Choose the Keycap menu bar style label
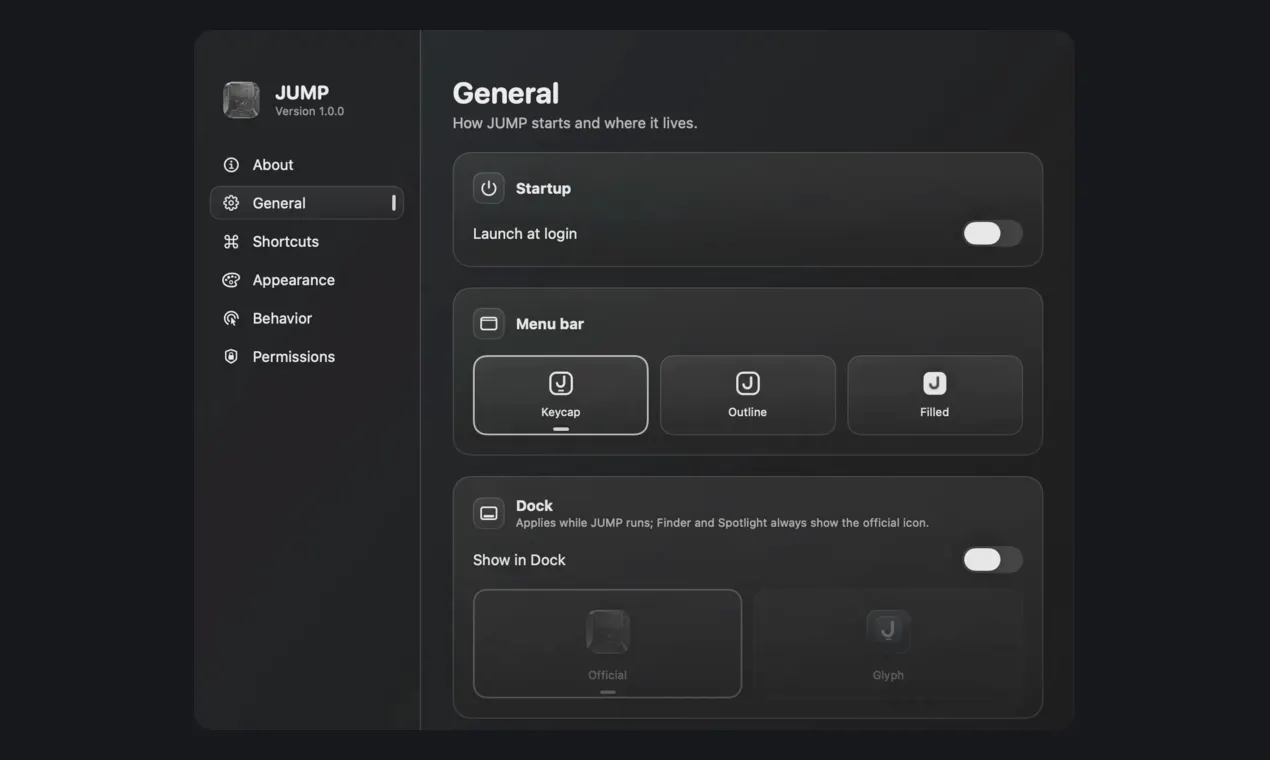This screenshot has height=760, width=1270. click(x=561, y=412)
